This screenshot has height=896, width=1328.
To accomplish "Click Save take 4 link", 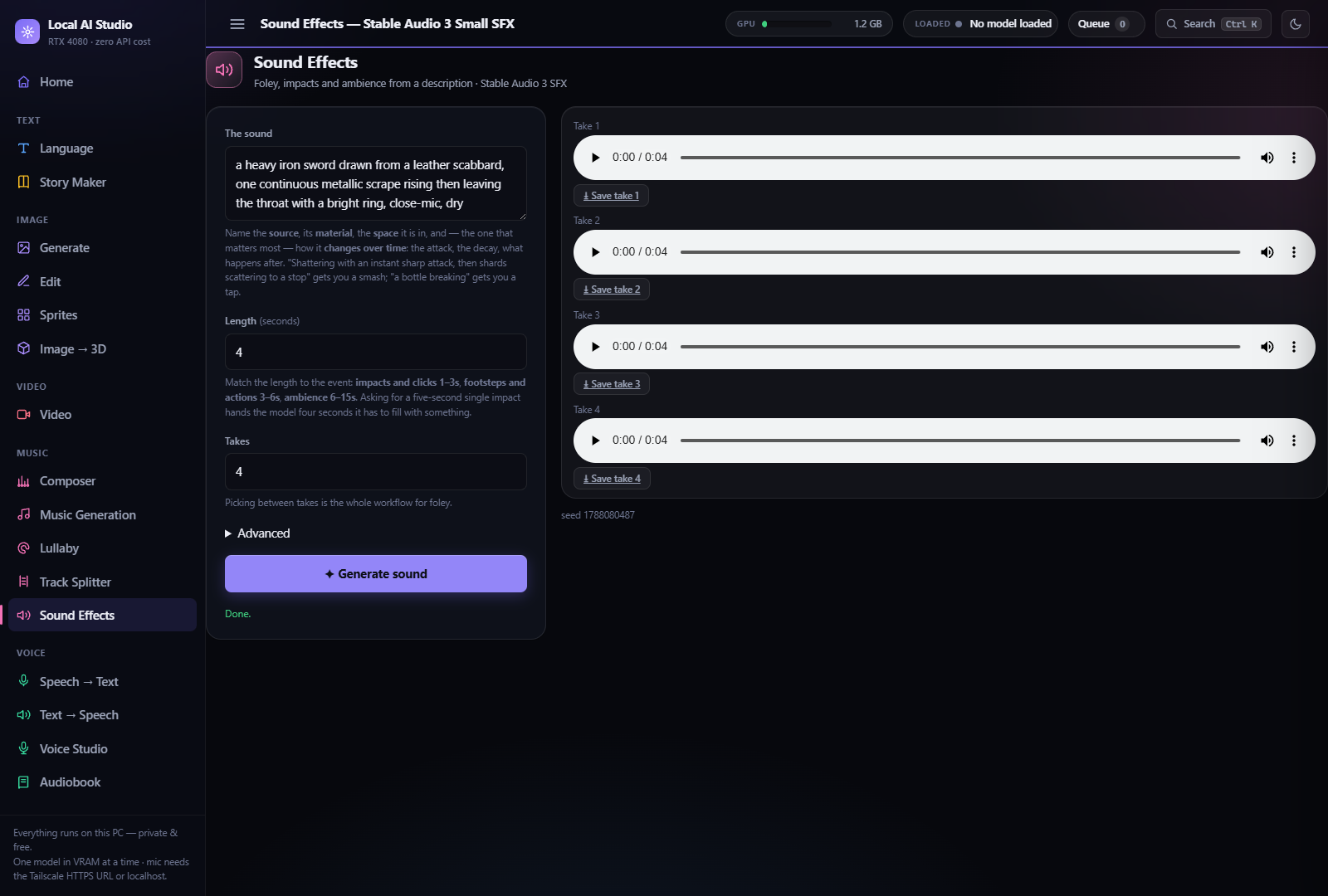I will point(612,479).
